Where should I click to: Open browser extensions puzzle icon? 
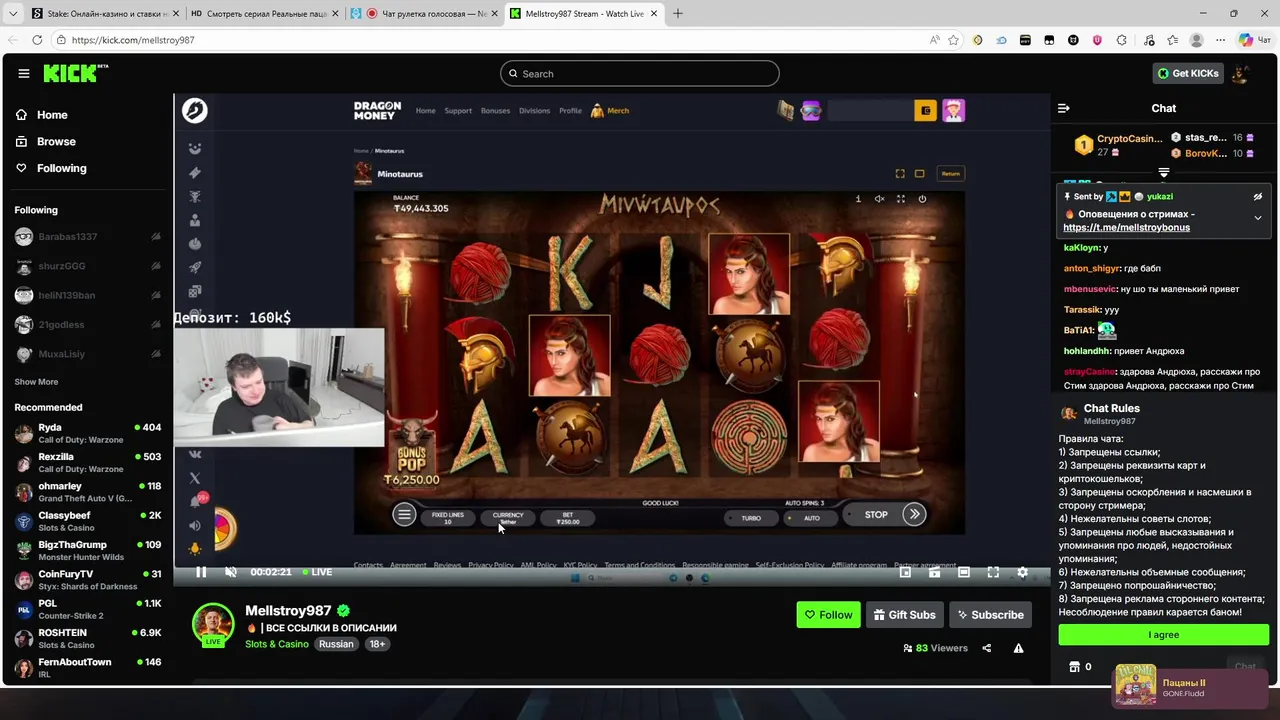(1121, 40)
